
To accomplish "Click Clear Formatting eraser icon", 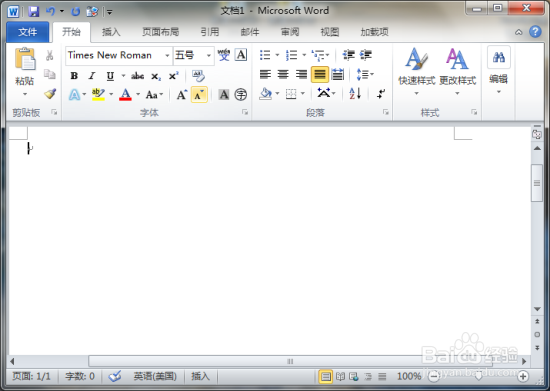I will coord(198,76).
